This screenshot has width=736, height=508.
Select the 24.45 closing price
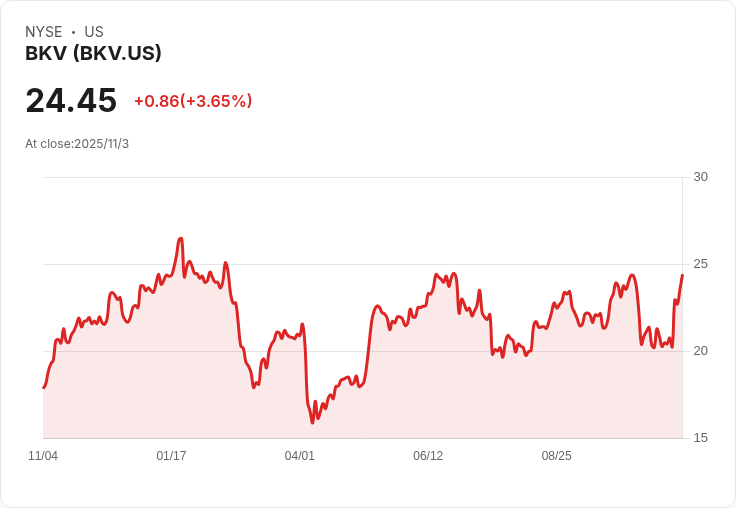tap(71, 101)
